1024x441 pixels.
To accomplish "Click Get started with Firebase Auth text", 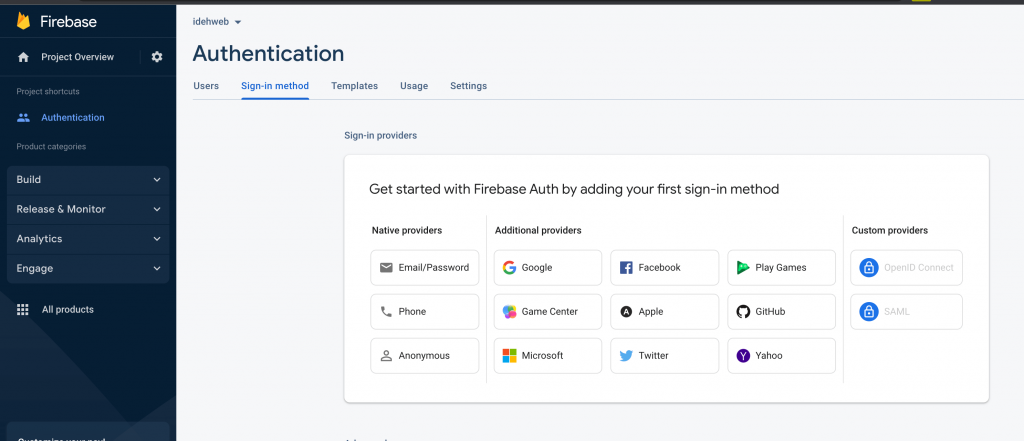I will [574, 189].
